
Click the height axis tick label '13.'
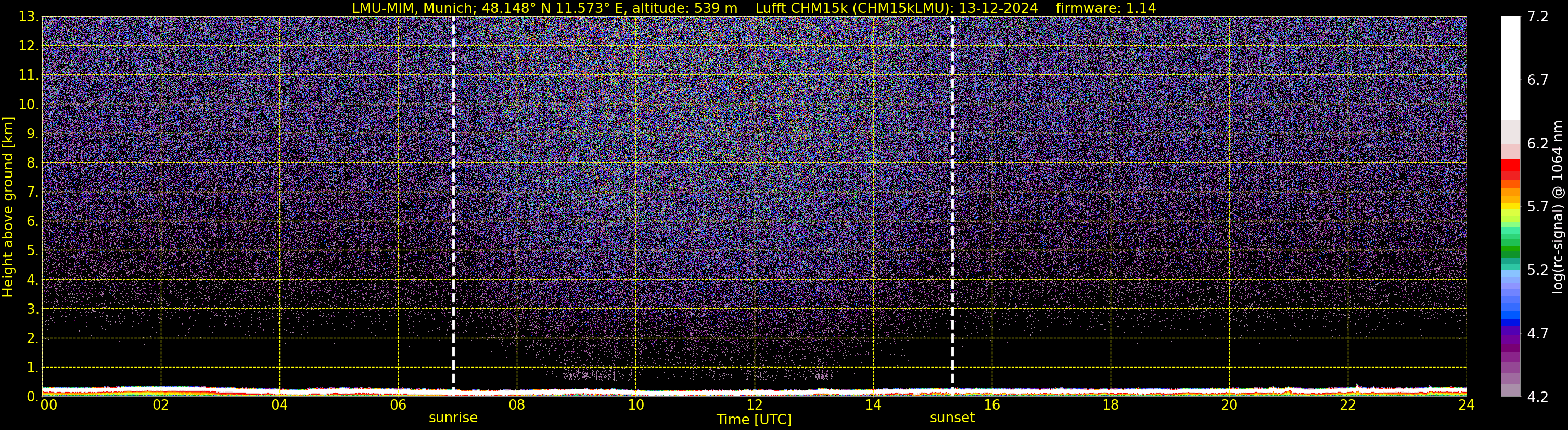tap(29, 17)
